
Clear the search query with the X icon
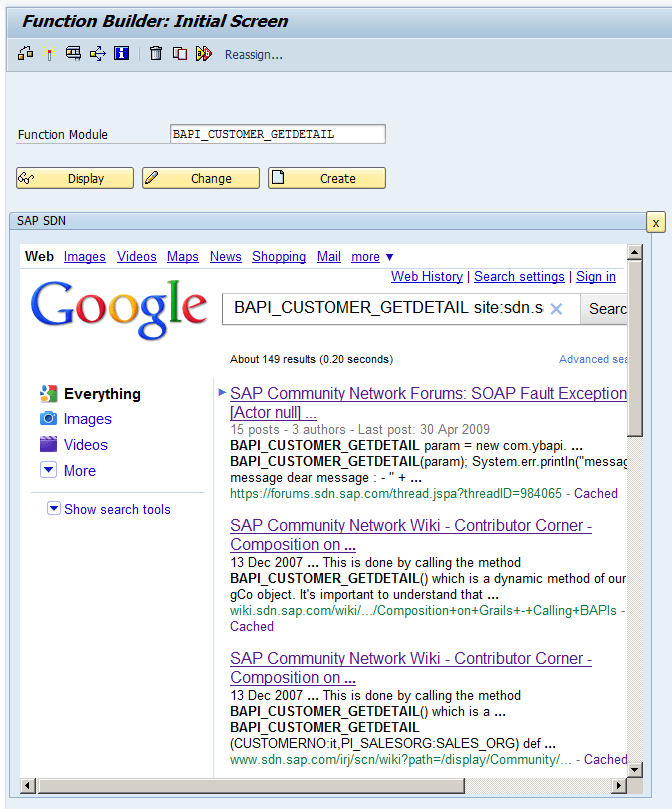[x=556, y=309]
